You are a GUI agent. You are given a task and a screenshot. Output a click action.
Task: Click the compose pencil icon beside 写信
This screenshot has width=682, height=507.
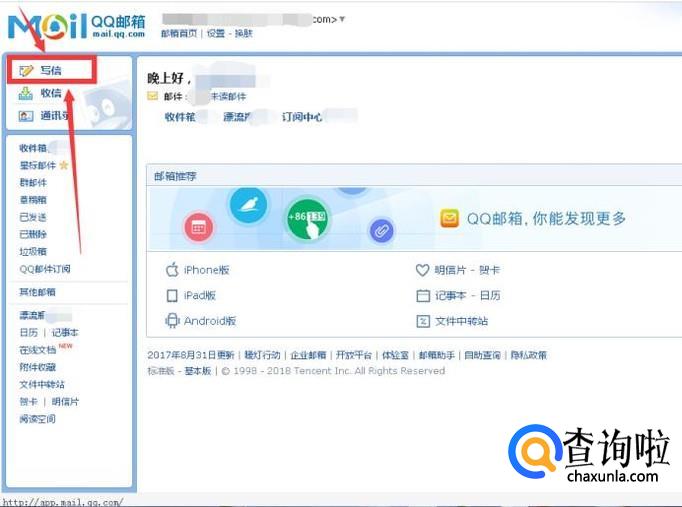(26, 70)
